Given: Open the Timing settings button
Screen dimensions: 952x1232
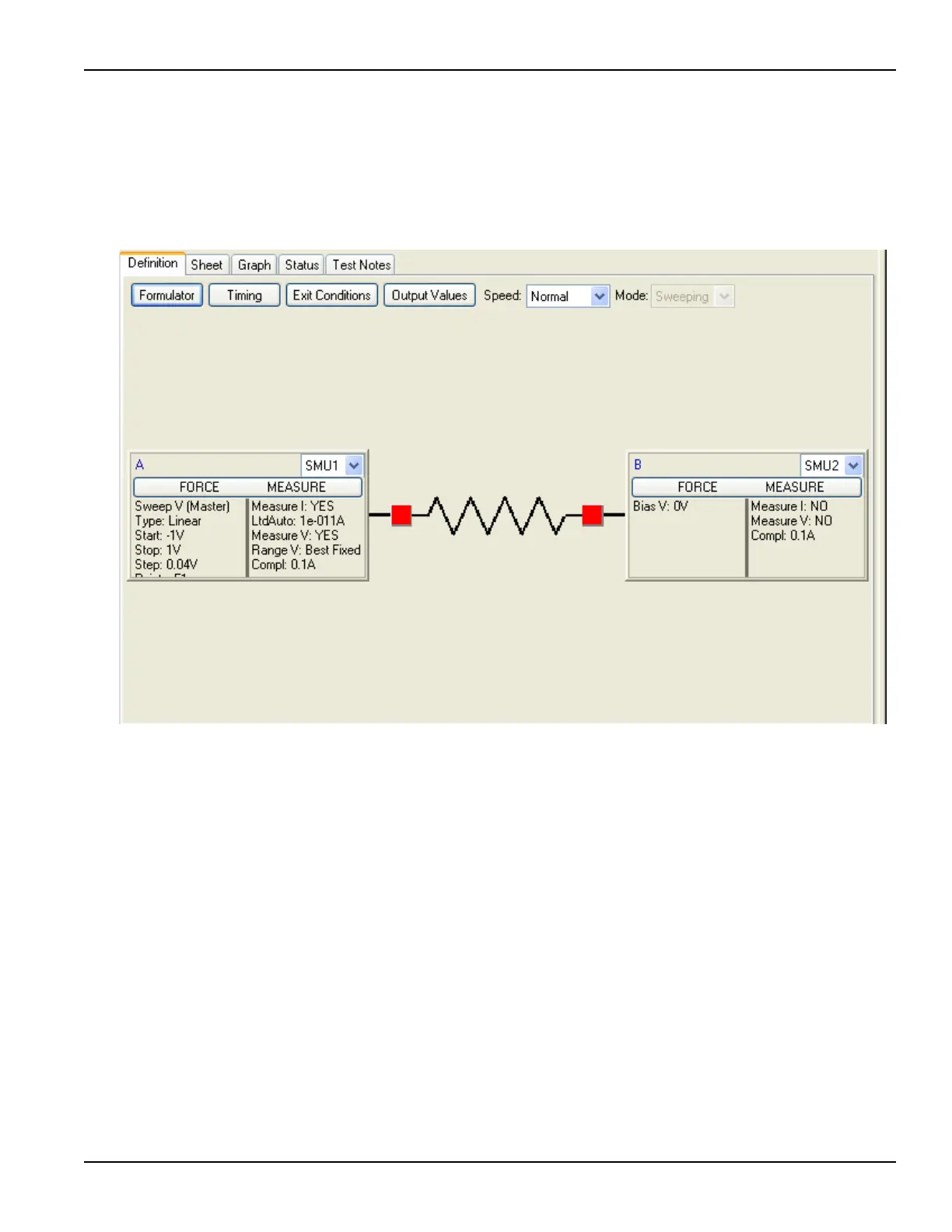Looking at the screenshot, I should click(x=244, y=296).
